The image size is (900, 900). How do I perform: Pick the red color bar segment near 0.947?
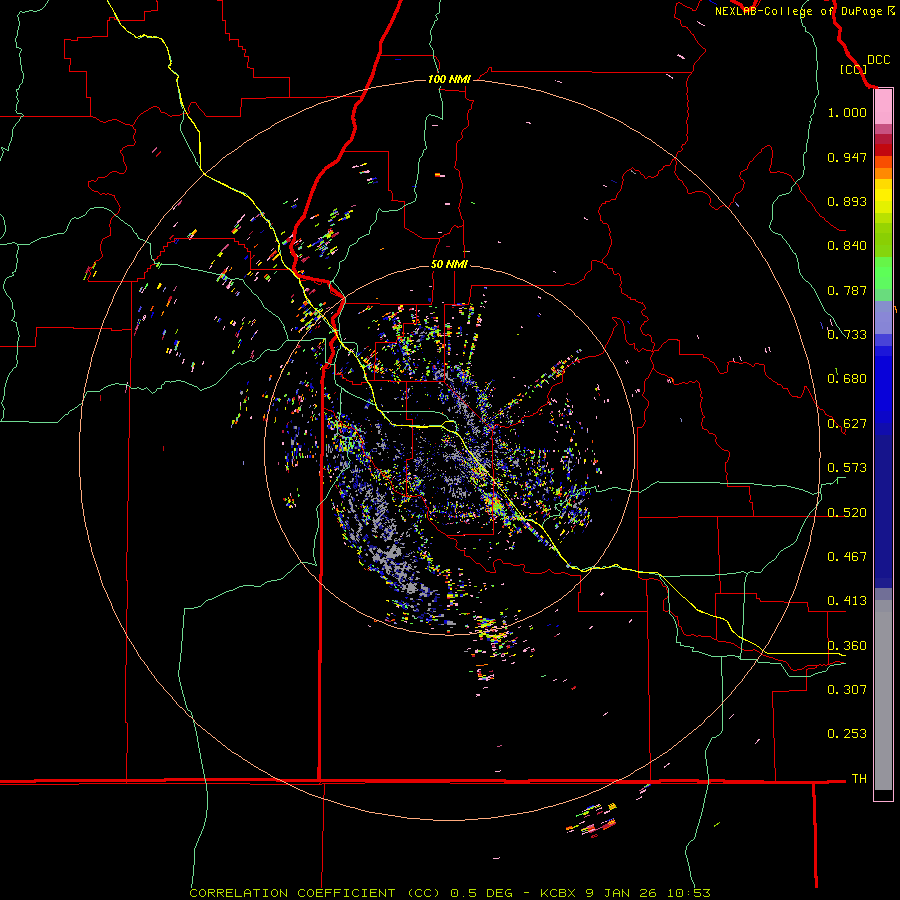point(883,150)
